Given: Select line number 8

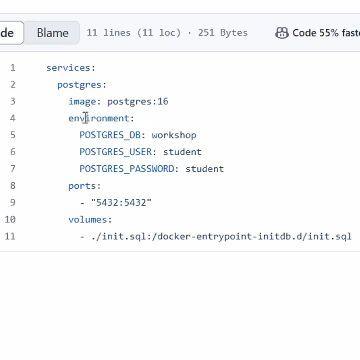Looking at the screenshot, I should 13,186.
